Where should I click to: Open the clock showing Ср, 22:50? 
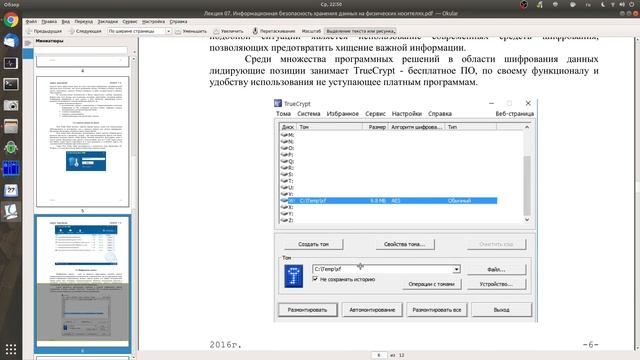coord(331,4)
